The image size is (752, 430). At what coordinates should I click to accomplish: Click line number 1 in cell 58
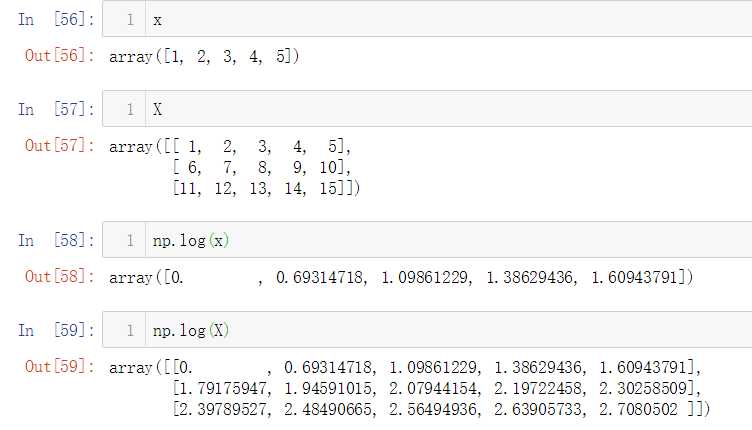[x=130, y=240]
